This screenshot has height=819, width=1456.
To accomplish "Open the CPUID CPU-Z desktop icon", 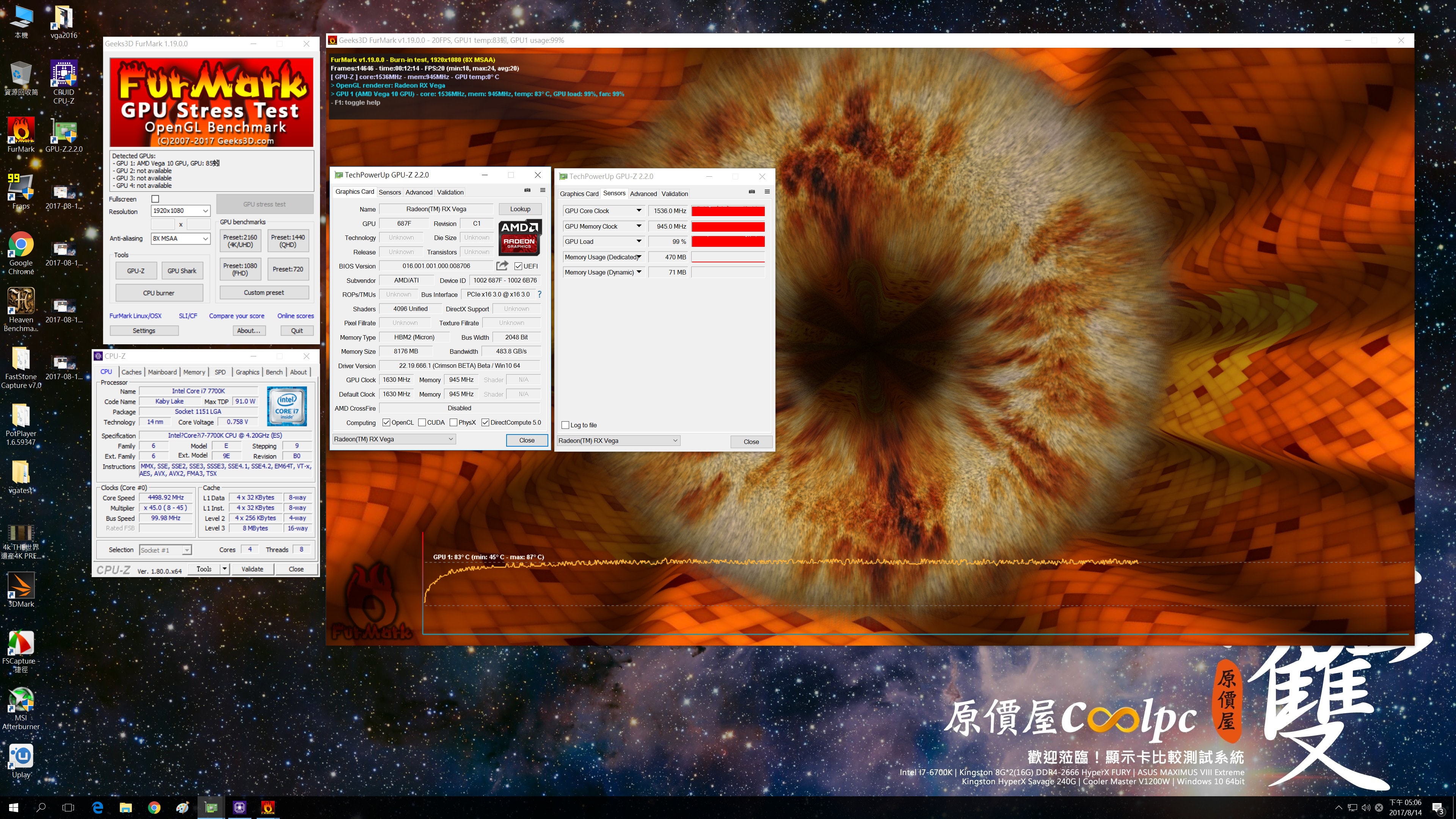I will tap(63, 82).
